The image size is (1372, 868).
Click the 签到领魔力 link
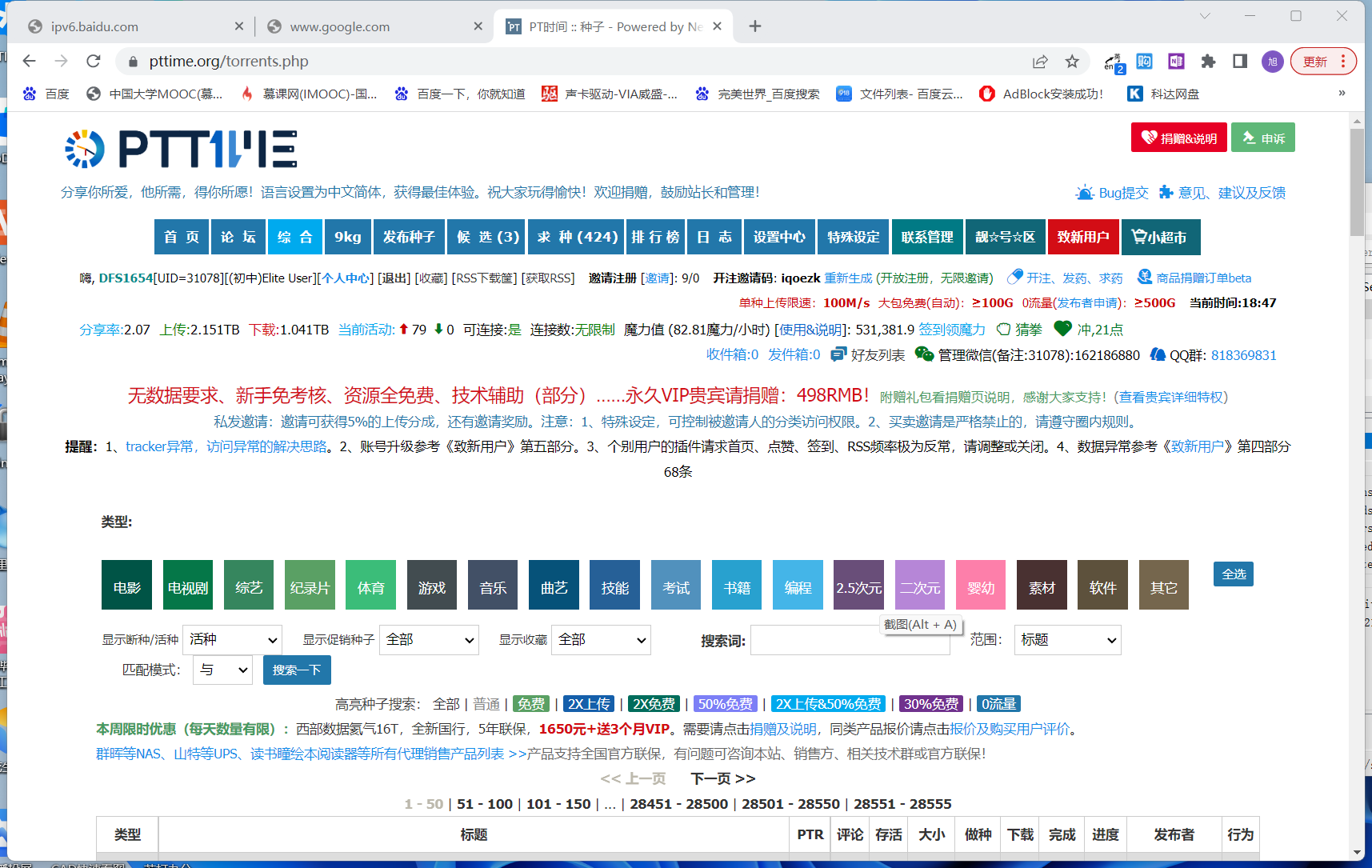952,330
